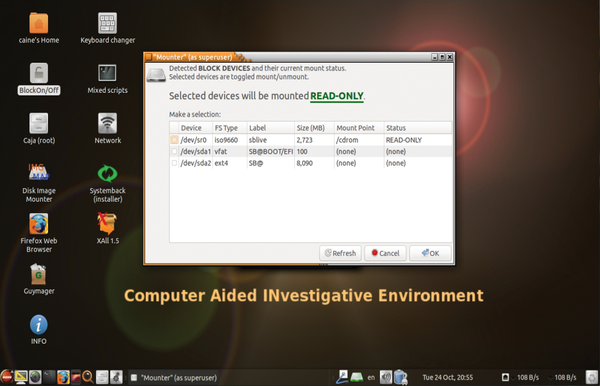Sort by the Status column header

418,128
